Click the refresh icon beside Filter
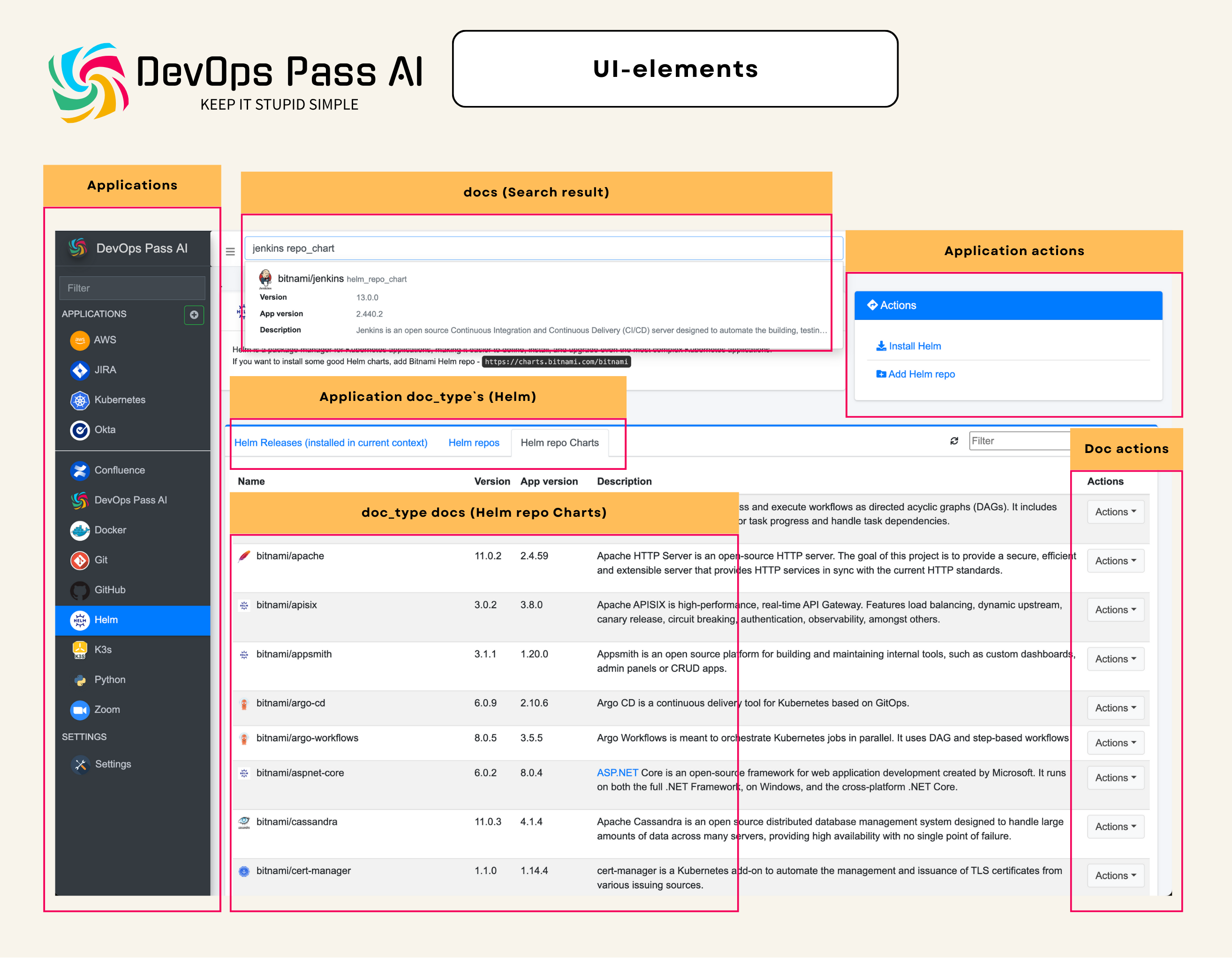Screen dimensions: 1232x958 click(954, 441)
